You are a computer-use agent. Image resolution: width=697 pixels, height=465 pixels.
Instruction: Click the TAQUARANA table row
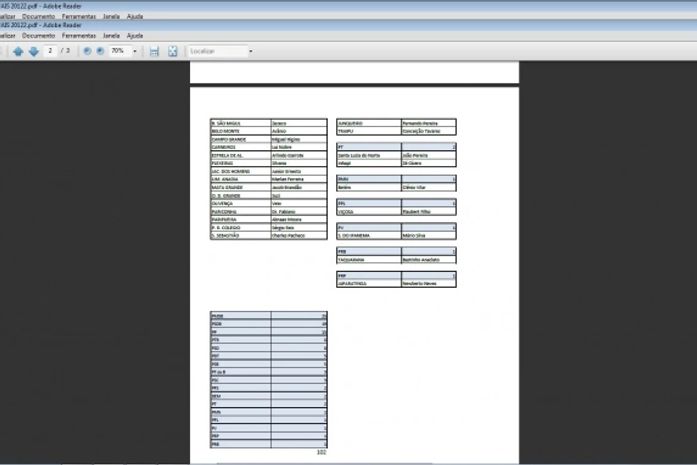tap(396, 259)
